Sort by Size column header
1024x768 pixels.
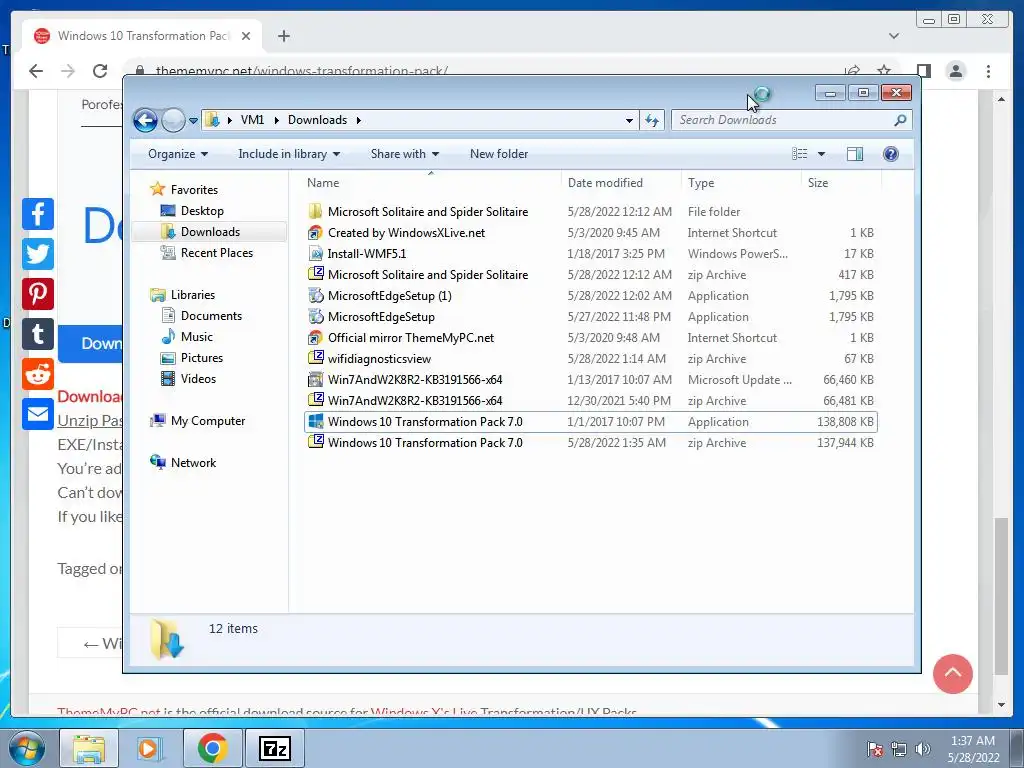[x=841, y=183]
